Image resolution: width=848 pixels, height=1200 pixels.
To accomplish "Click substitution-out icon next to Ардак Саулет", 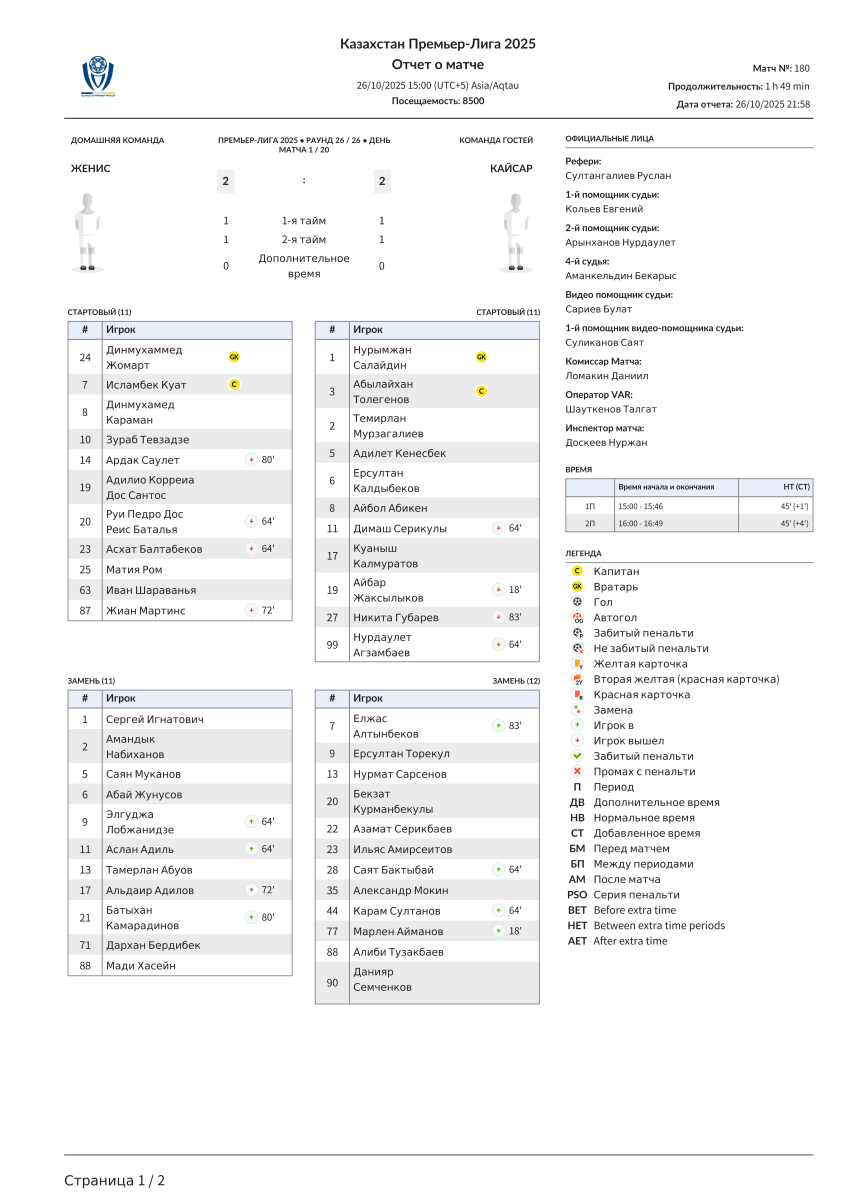I will point(251,460).
